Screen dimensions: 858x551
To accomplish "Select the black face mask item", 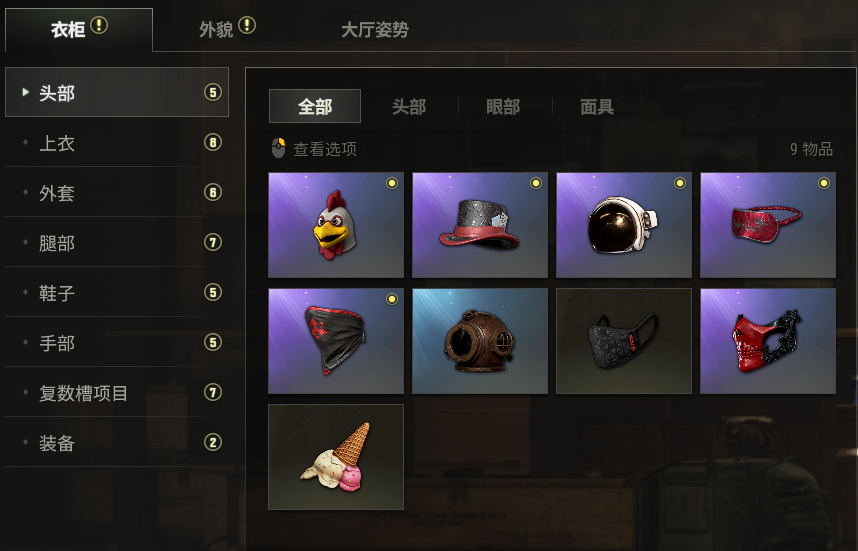I will [x=624, y=341].
